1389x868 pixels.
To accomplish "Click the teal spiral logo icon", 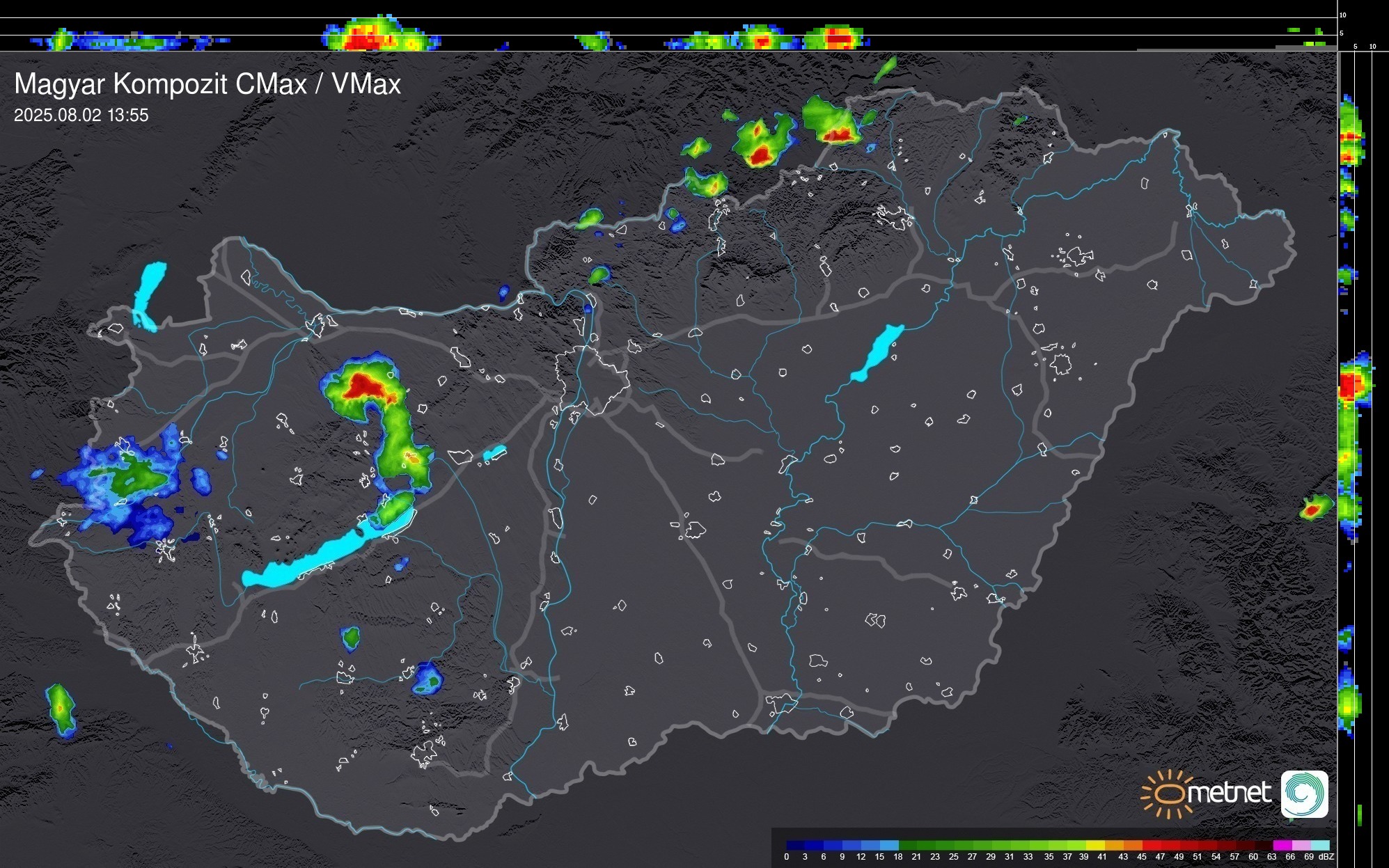I will click(1304, 794).
